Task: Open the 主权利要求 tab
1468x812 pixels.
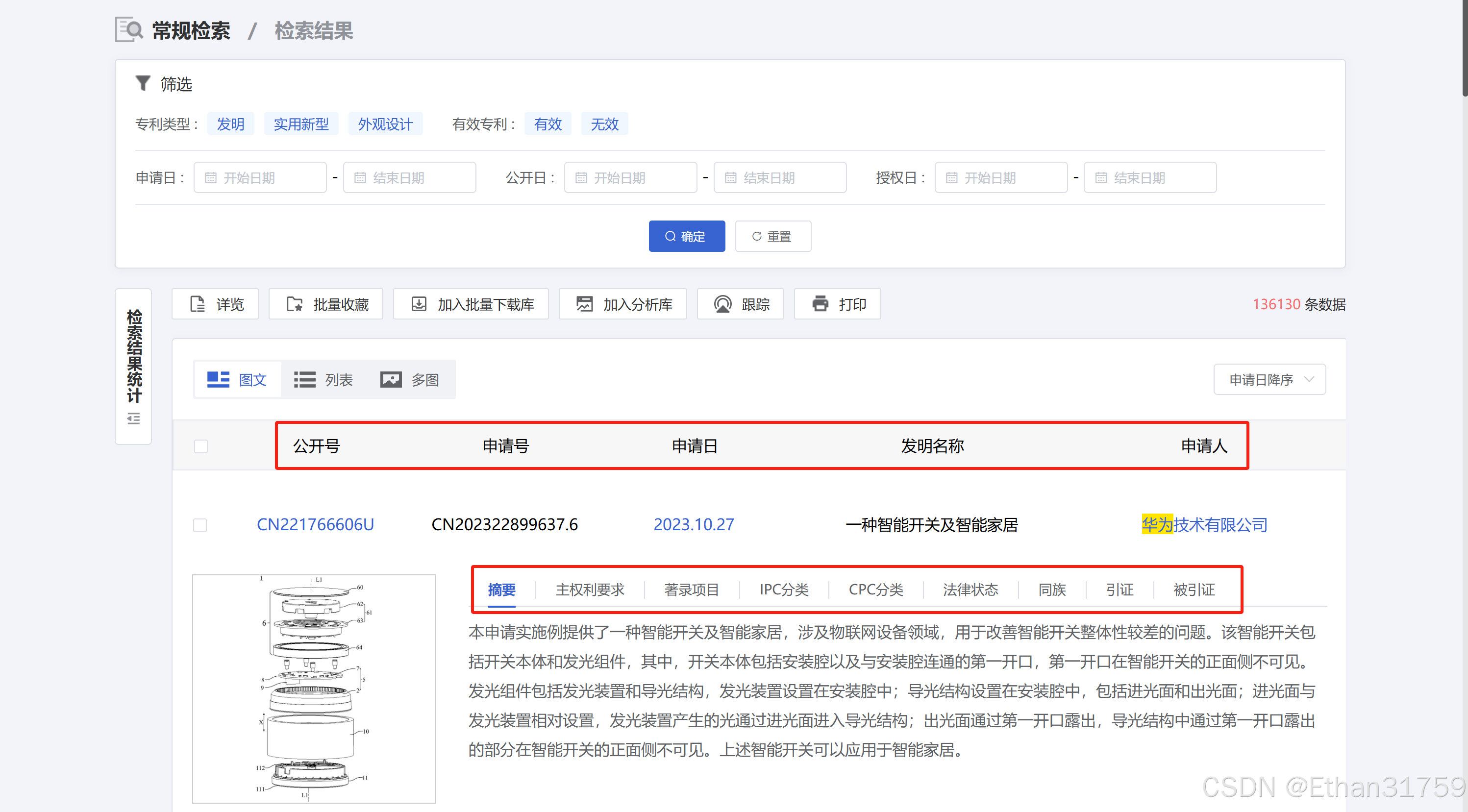Action: [590, 590]
